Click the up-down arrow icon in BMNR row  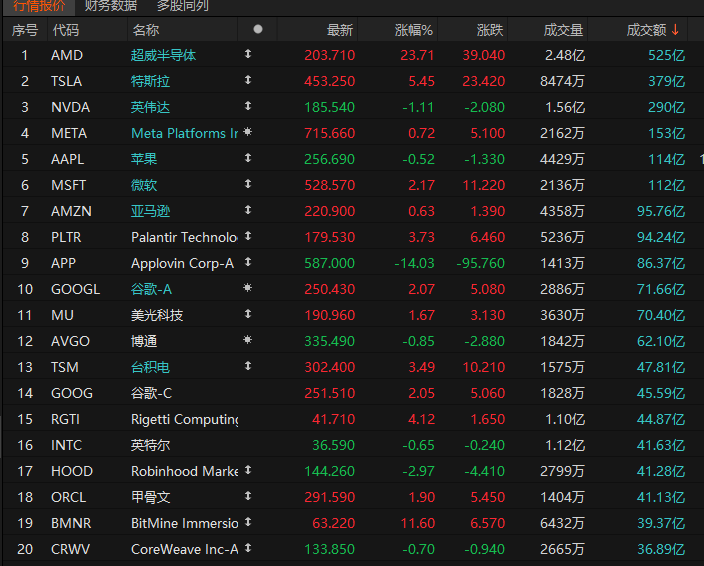247,523
